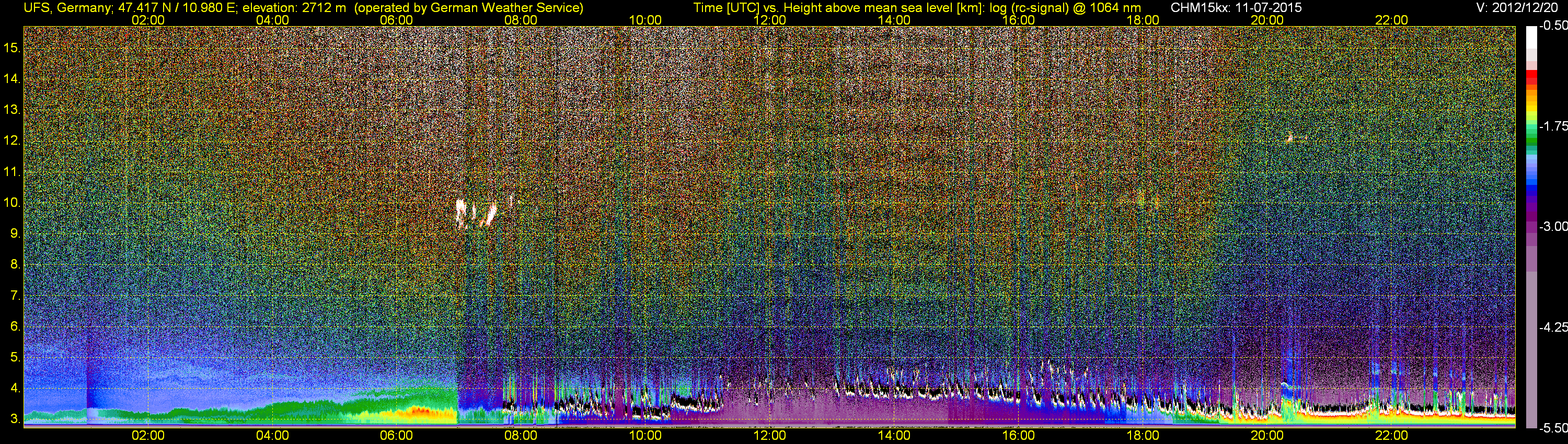Click the -1.75 colorbar scale label
This screenshot has width=1568, height=444.
tap(1553, 126)
